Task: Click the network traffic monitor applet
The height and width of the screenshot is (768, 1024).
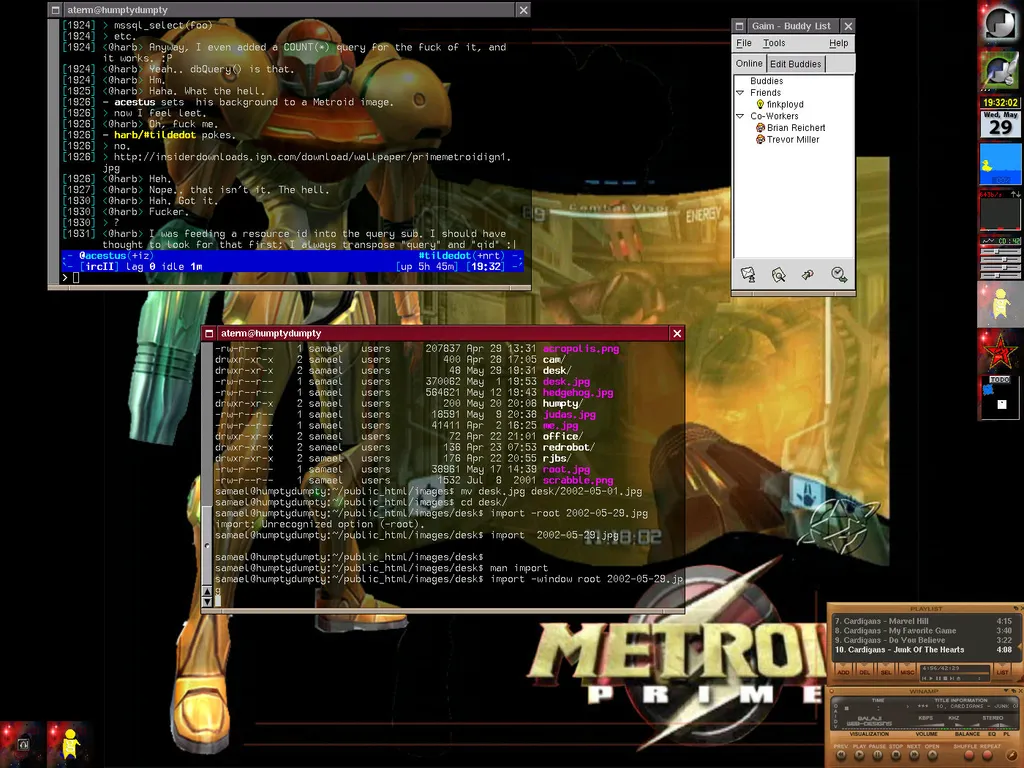Action: [x=1000, y=212]
